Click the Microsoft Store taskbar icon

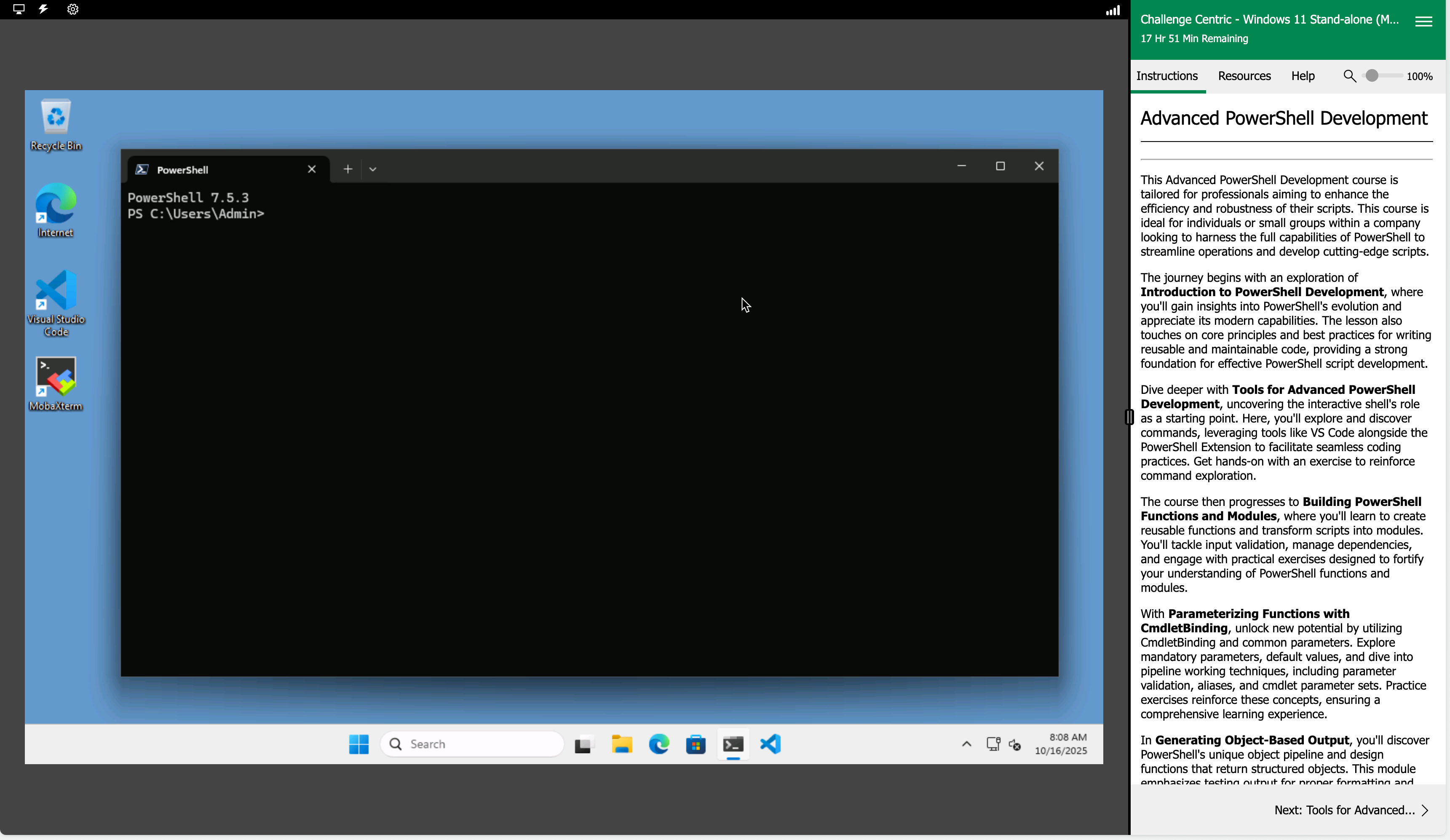(696, 744)
